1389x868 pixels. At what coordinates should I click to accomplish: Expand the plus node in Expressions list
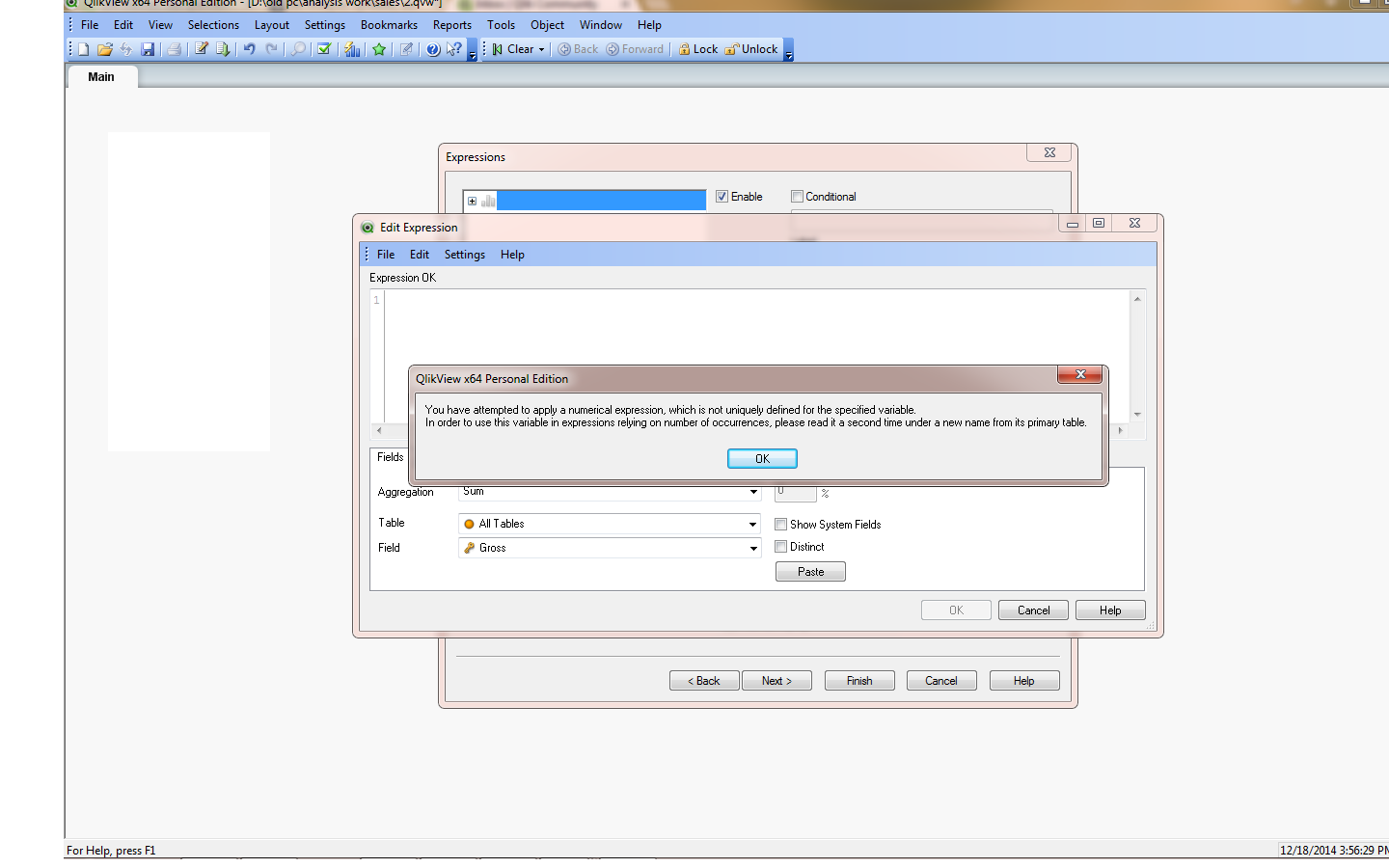(x=472, y=201)
